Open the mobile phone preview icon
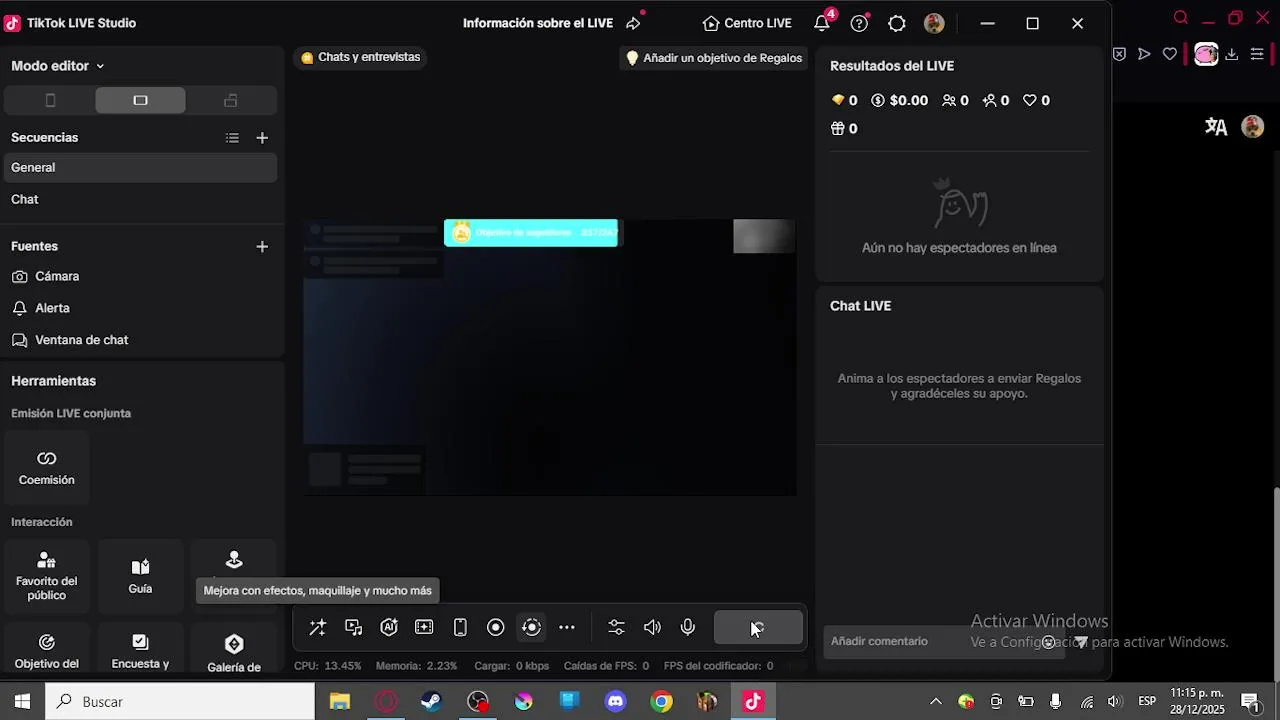Viewport: 1280px width, 720px height. click(x=460, y=627)
